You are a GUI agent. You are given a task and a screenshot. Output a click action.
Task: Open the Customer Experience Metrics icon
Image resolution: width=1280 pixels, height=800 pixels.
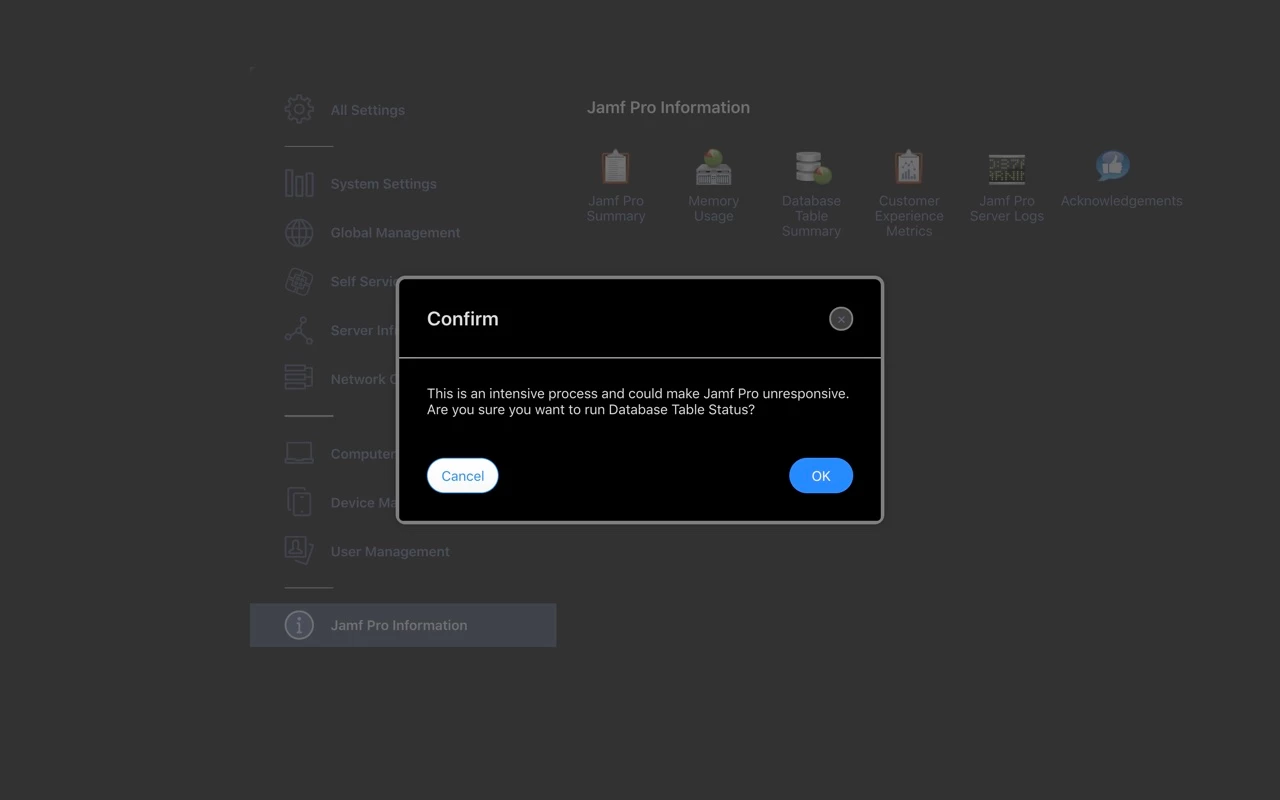tap(909, 167)
